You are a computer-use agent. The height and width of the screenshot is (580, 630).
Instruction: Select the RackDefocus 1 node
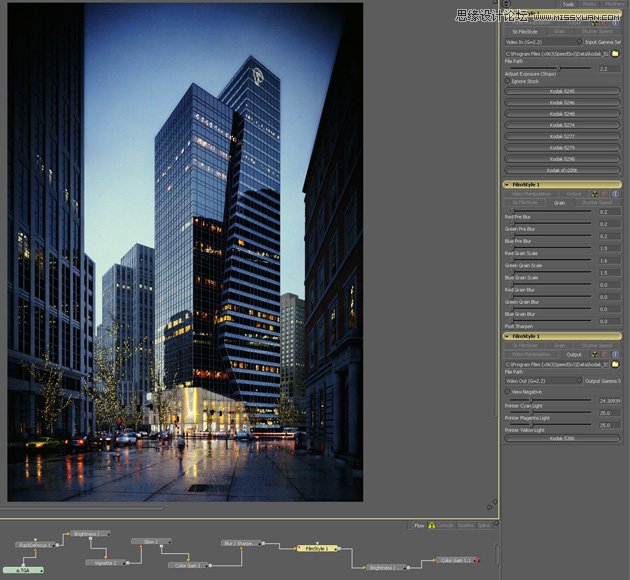(x=35, y=545)
